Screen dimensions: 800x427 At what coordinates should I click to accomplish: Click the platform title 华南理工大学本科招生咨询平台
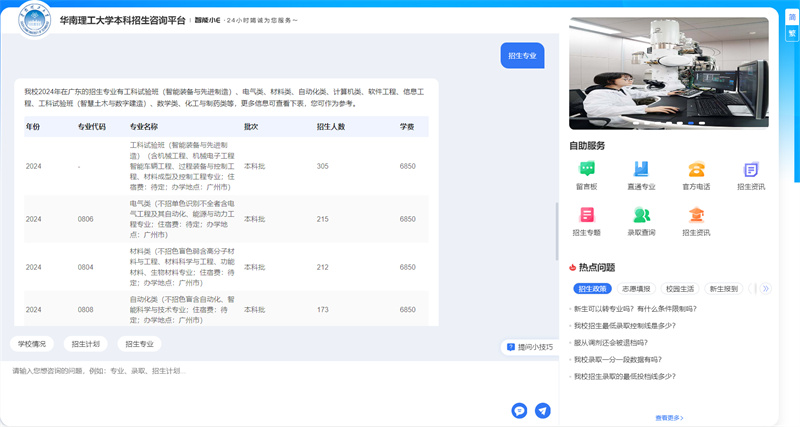click(122, 20)
